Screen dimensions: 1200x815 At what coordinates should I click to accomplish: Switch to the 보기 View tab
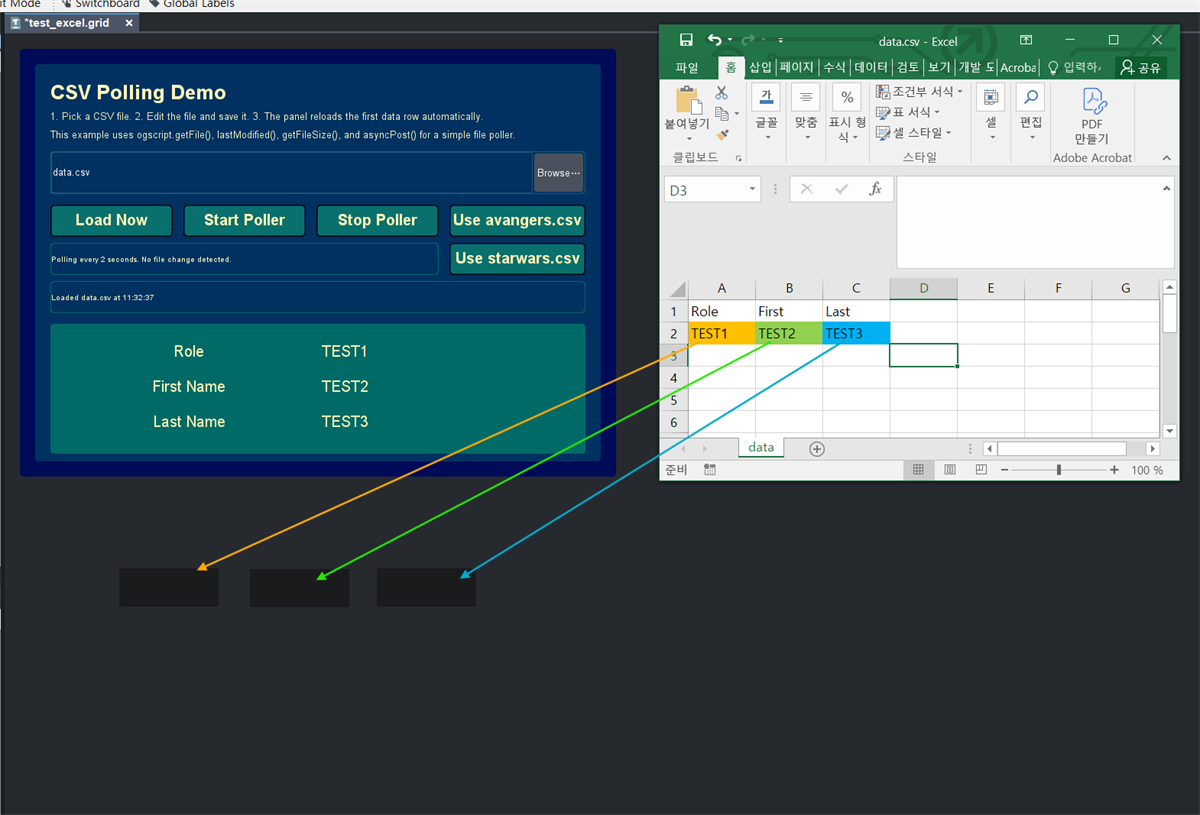[939, 67]
